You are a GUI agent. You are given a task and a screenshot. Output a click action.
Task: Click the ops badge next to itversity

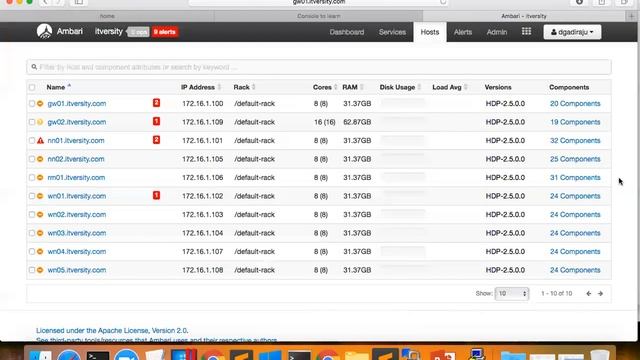[138, 32]
